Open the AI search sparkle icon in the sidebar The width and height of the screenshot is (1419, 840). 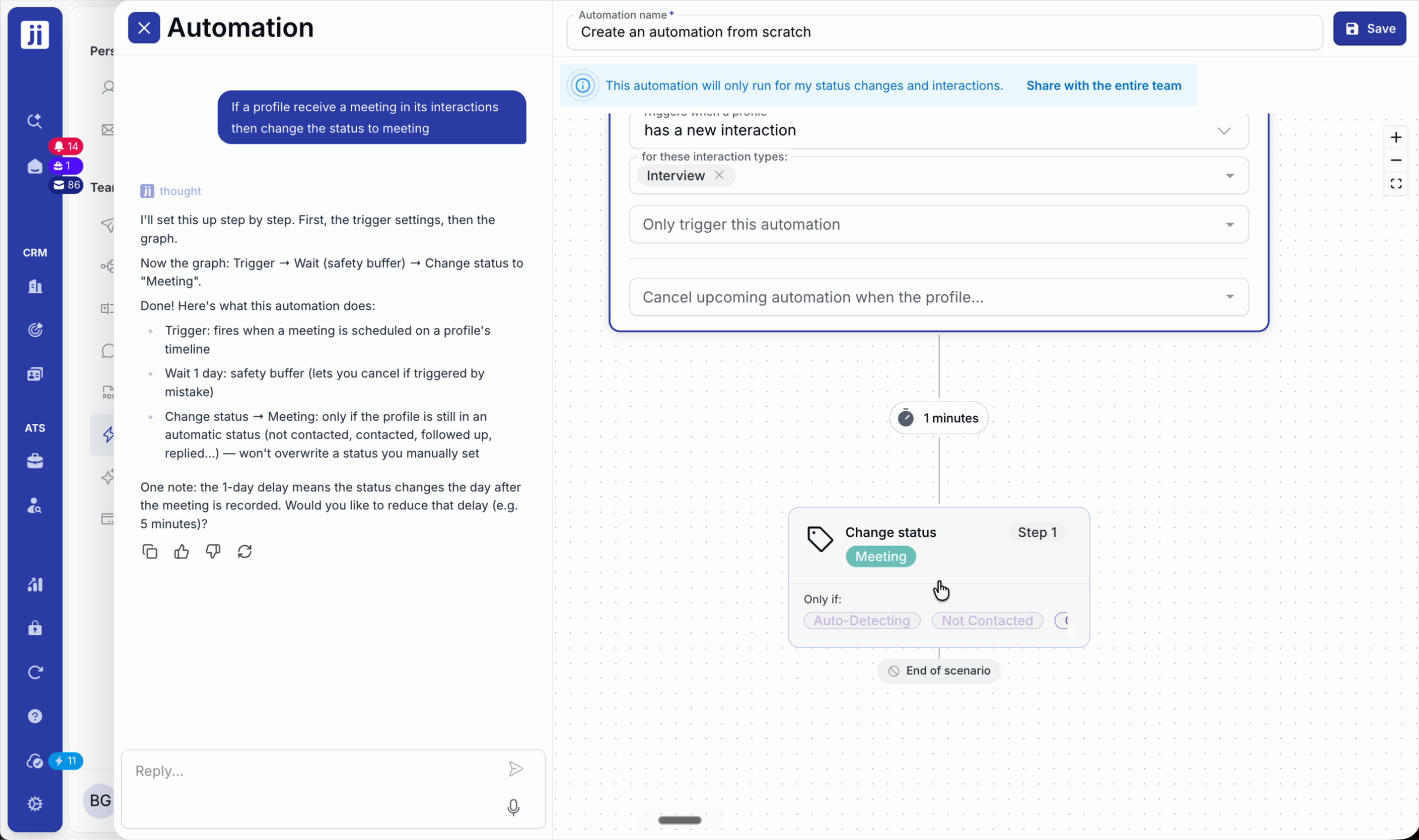pos(35,121)
